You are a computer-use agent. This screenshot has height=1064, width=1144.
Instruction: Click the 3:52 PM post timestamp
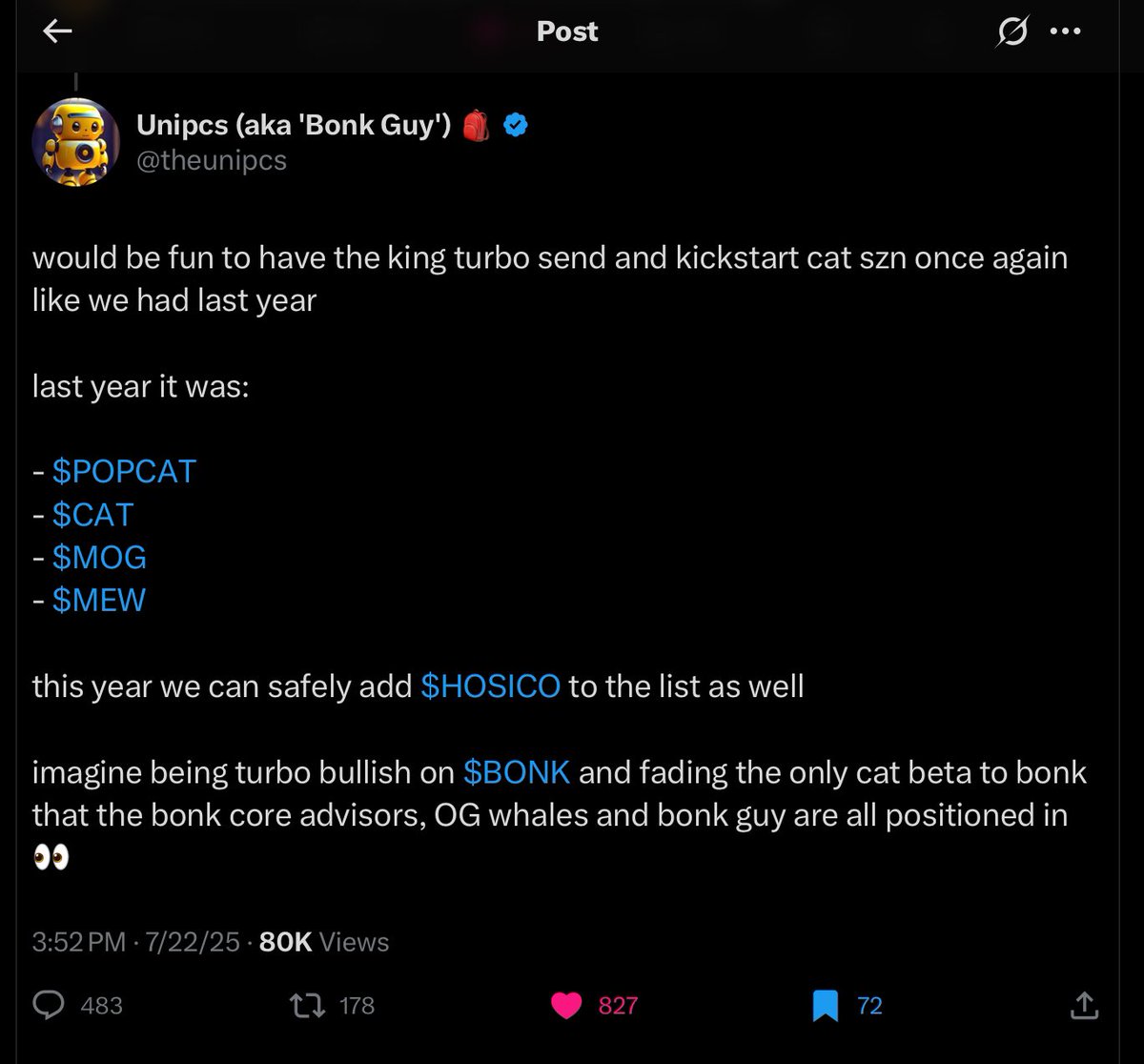pyautogui.click(x=79, y=942)
